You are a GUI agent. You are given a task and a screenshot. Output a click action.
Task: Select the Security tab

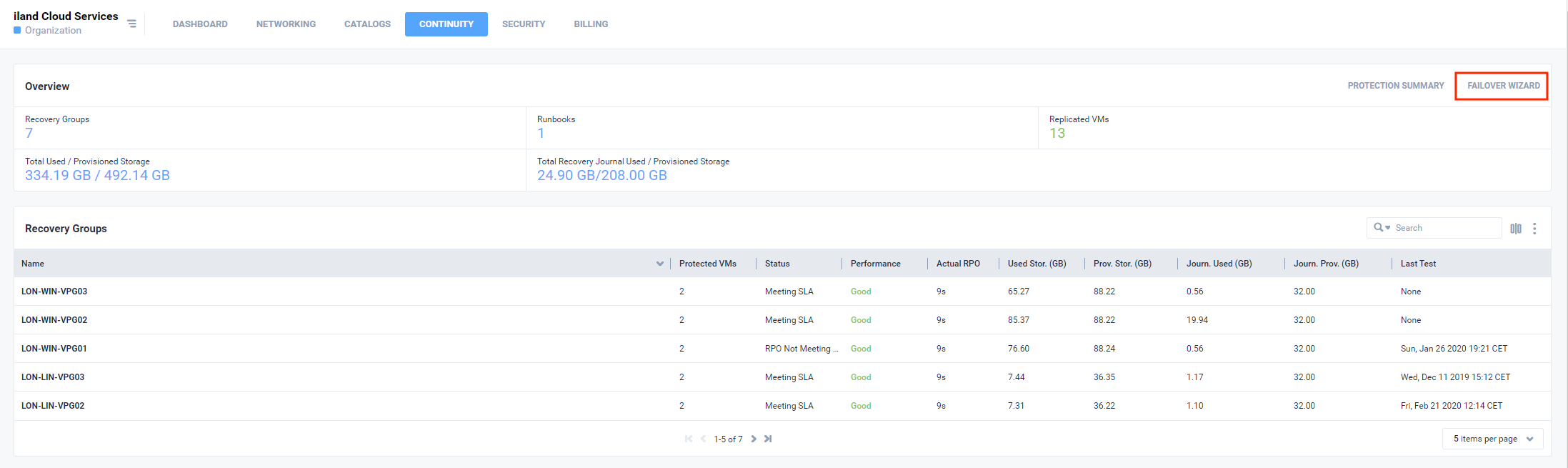coord(523,24)
